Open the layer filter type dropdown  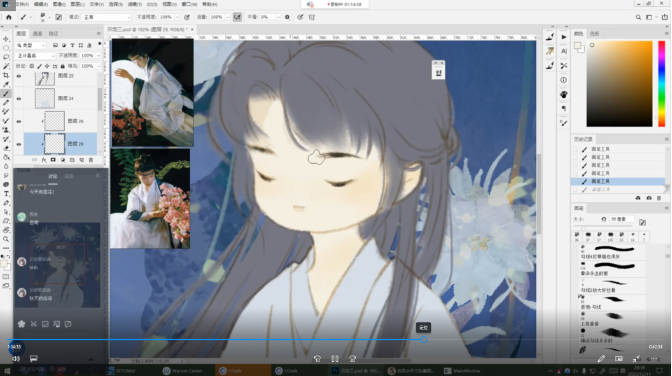(x=31, y=45)
